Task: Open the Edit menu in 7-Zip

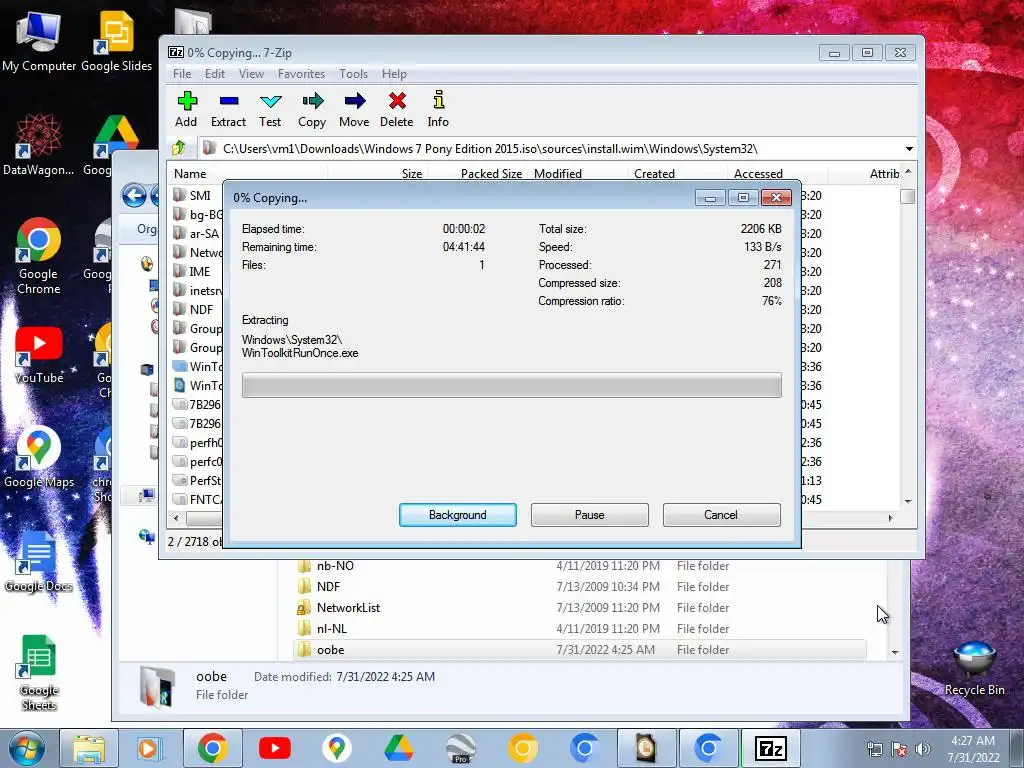Action: 214,74
